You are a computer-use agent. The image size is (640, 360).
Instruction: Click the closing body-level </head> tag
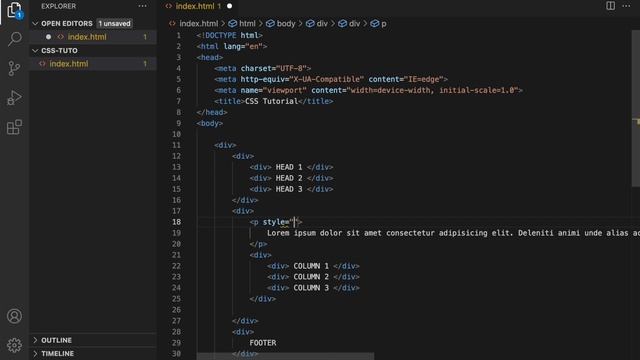pyautogui.click(x=212, y=112)
